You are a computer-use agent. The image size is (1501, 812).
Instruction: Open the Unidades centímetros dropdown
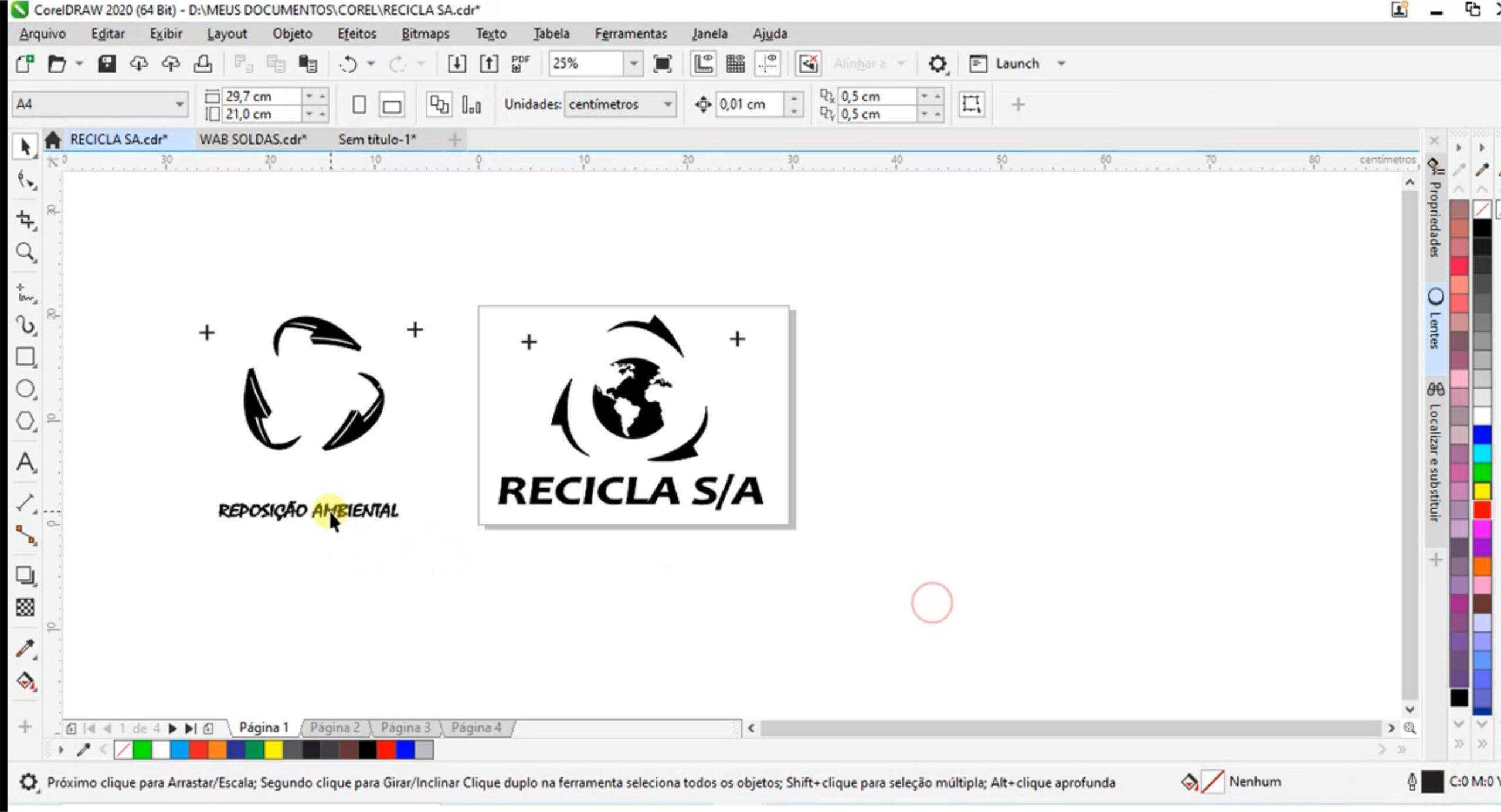pyautogui.click(x=667, y=104)
